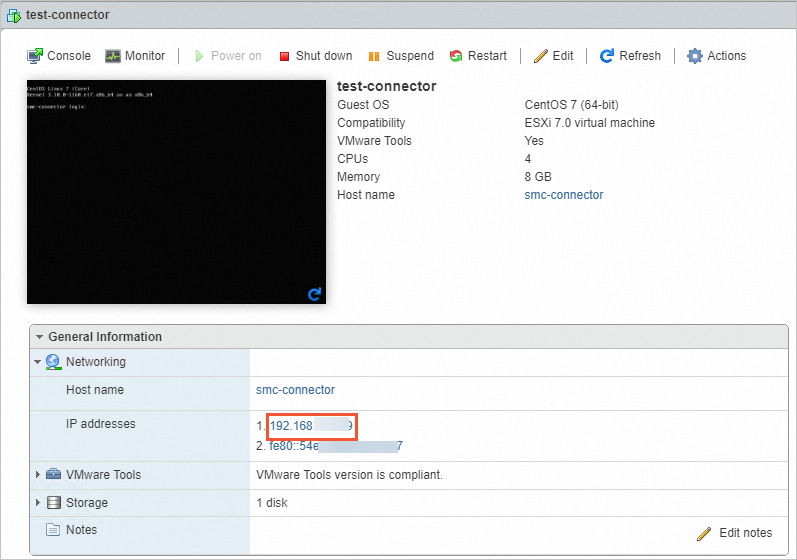Click Edit notes

click(x=734, y=533)
